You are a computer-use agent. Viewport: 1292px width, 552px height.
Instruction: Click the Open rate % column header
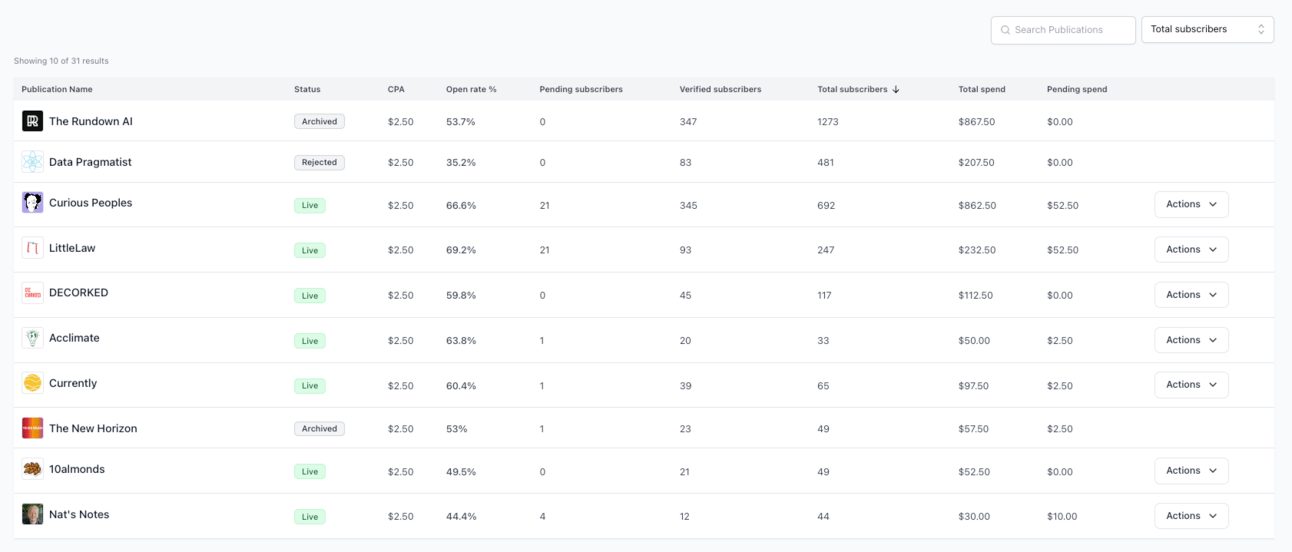point(471,89)
